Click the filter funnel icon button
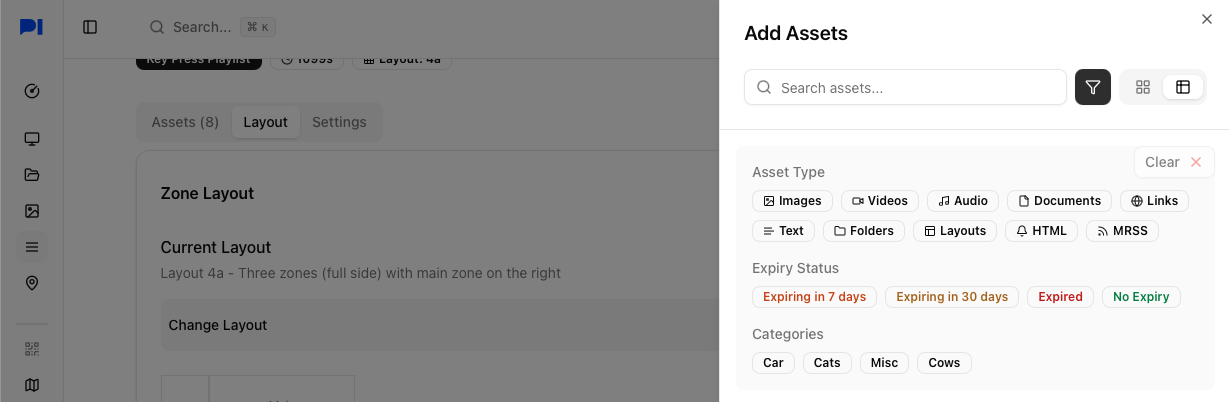 coord(1092,87)
